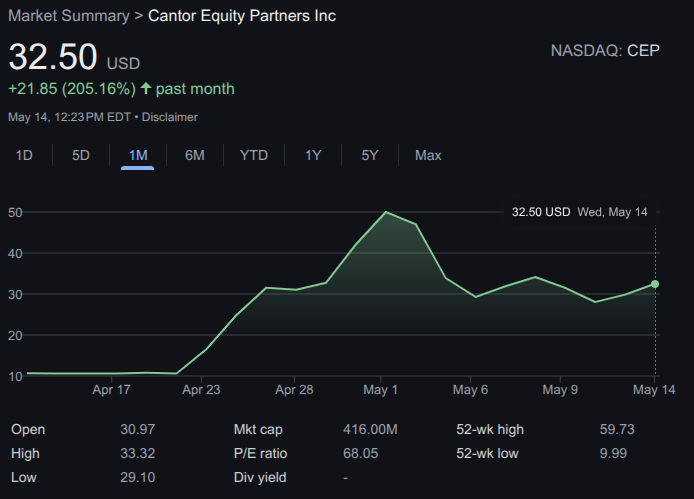The image size is (694, 499).
Task: Click the 20 y-axis label
Action: (x=15, y=336)
